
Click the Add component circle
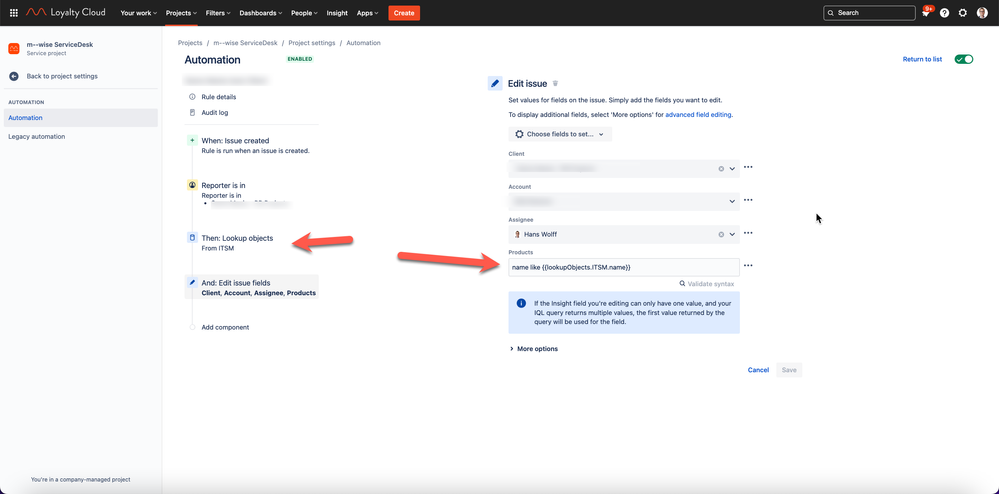click(192, 327)
